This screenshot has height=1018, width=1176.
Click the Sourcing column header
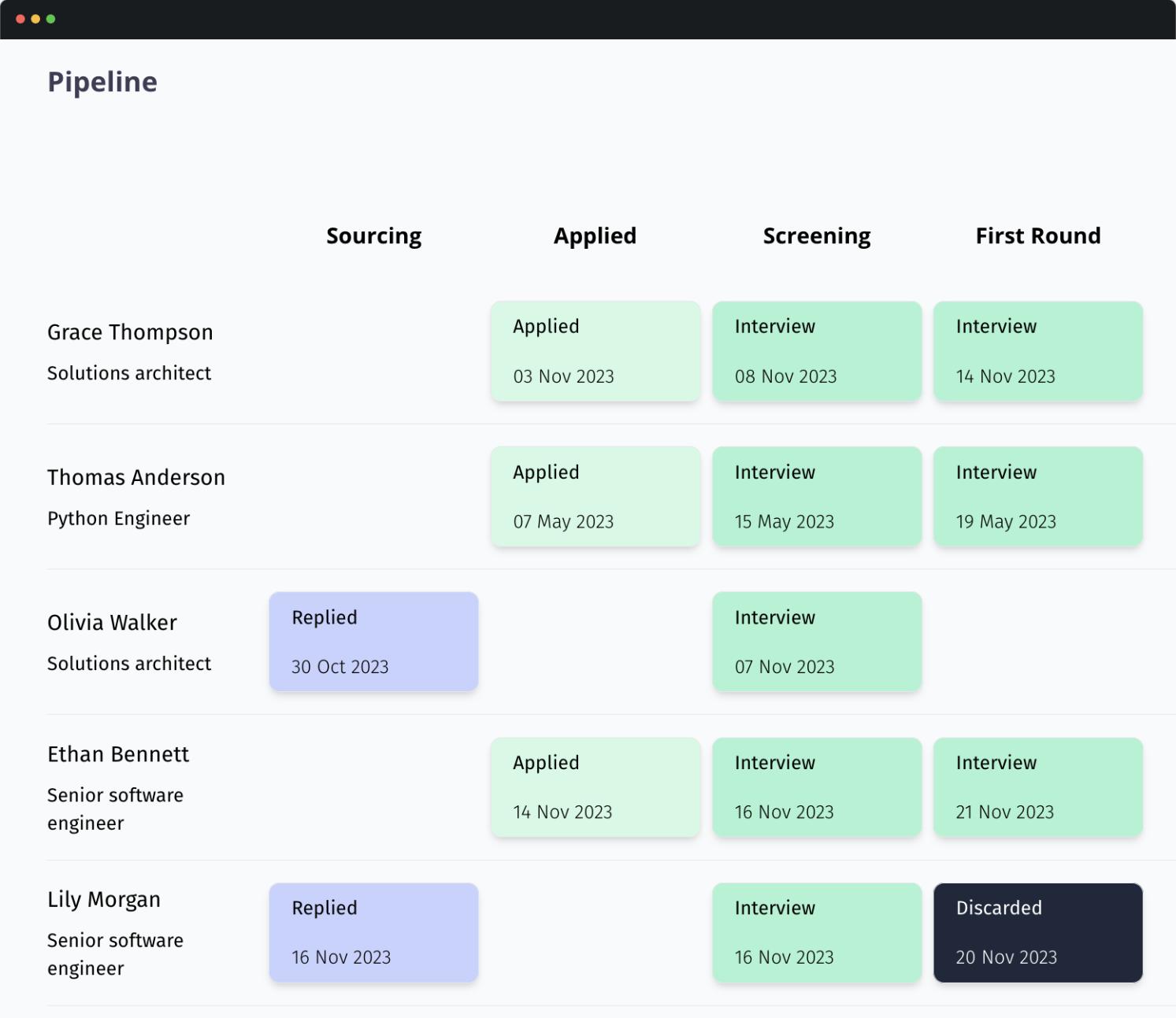(x=373, y=235)
